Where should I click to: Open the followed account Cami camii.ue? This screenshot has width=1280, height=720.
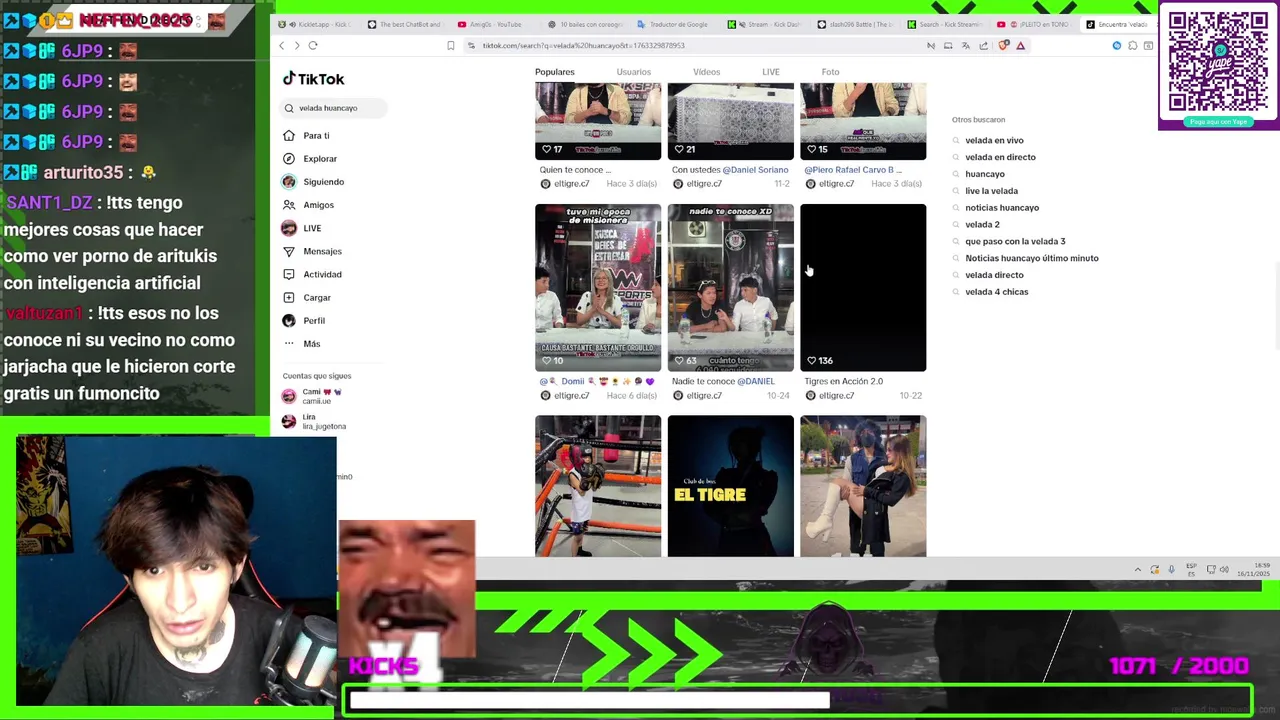(315, 396)
